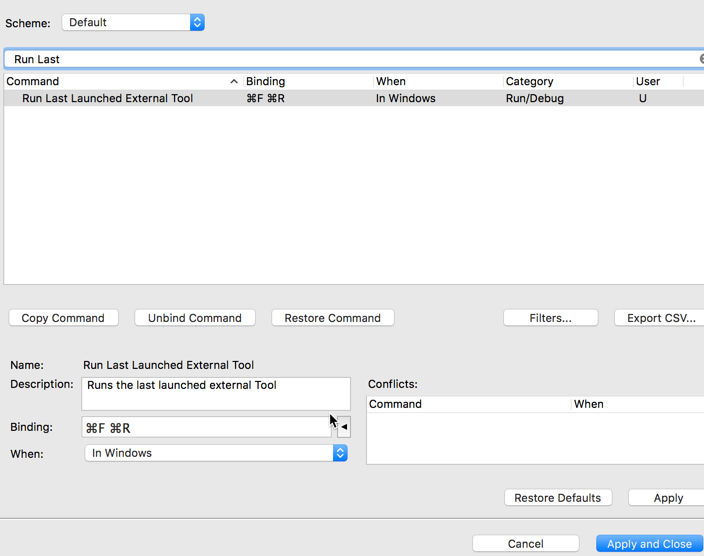Click the Command header in Conflicts table

466,404
